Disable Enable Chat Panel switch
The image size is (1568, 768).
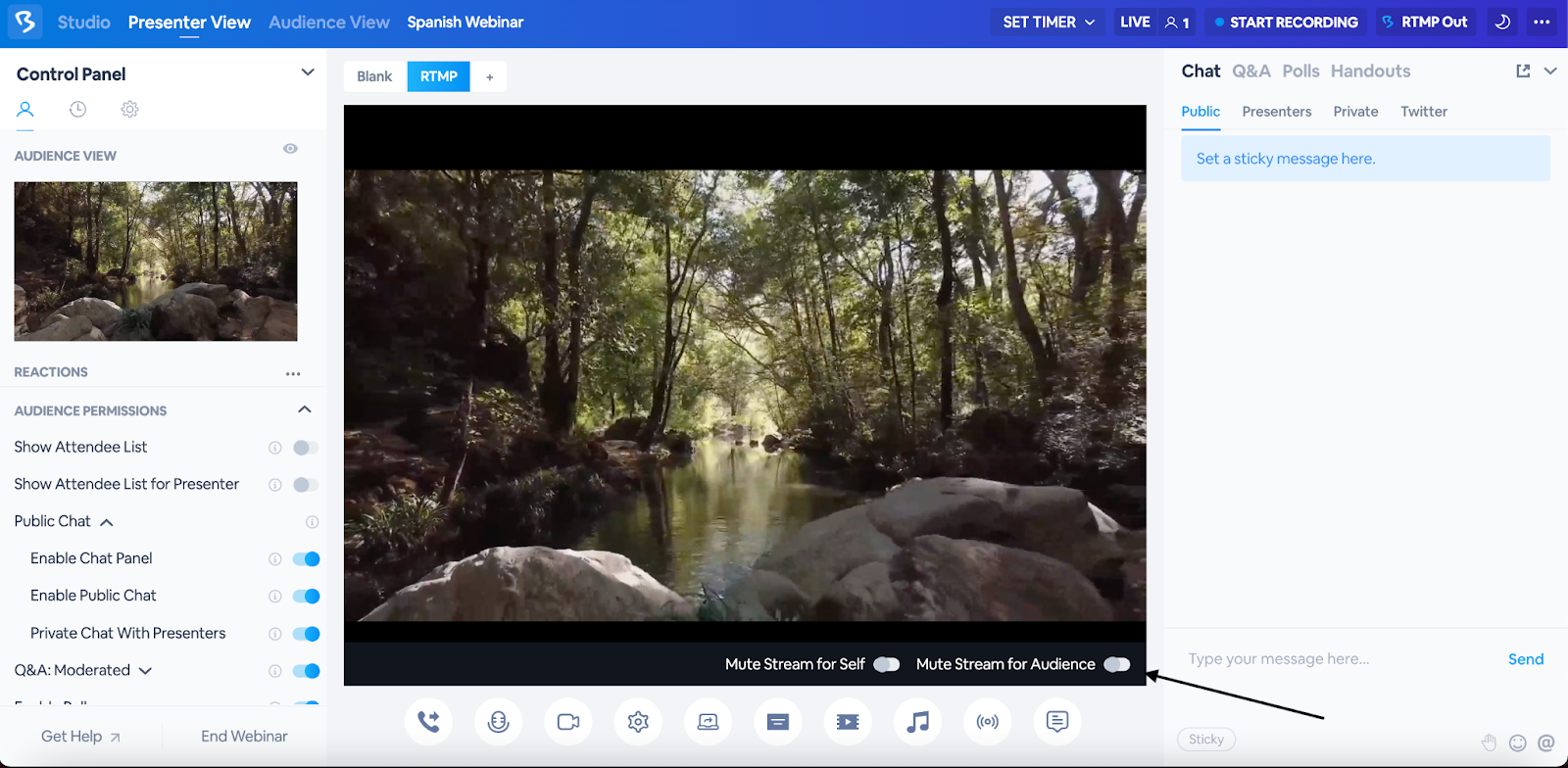coord(307,559)
